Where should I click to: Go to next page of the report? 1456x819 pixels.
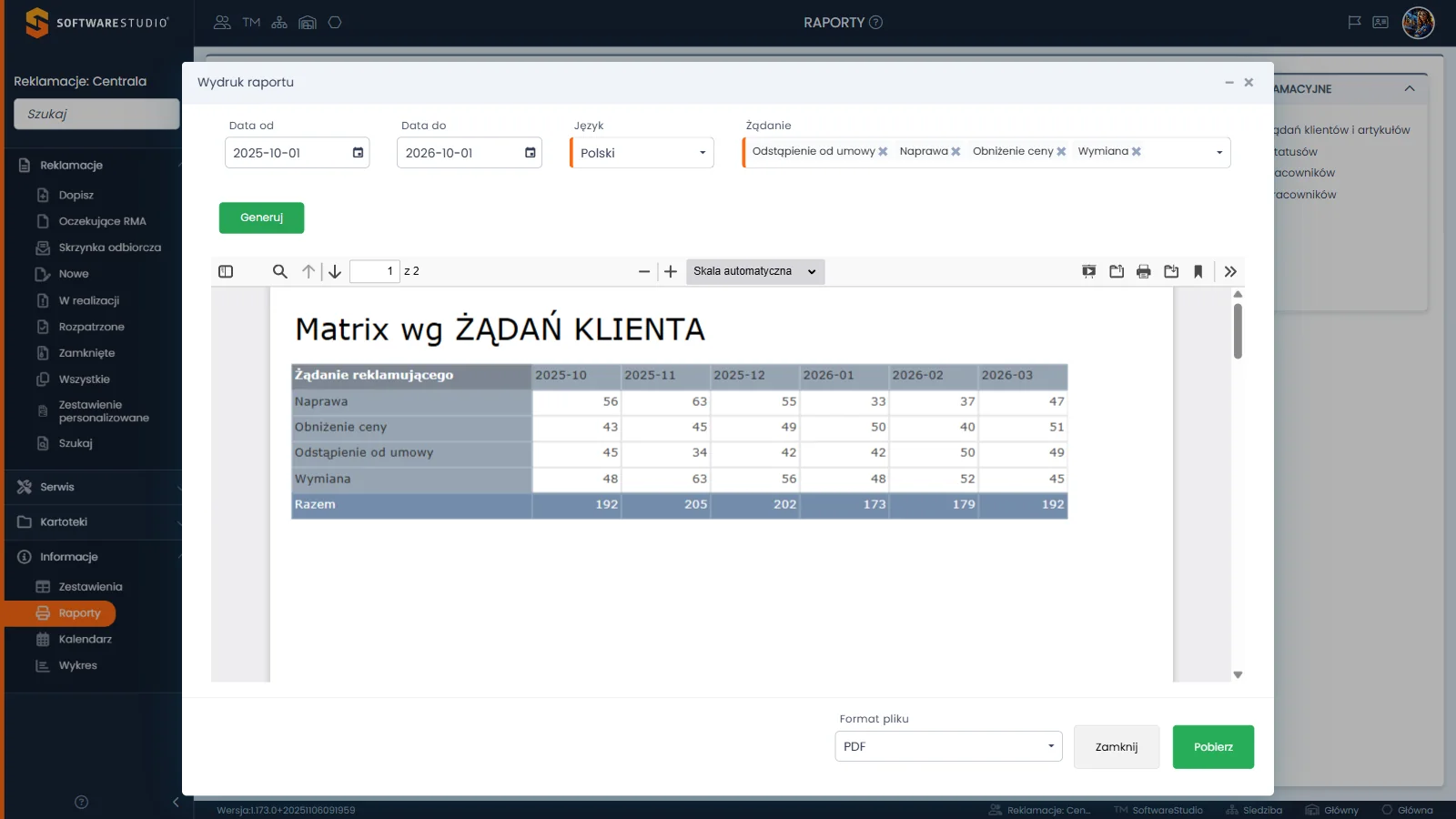point(335,271)
